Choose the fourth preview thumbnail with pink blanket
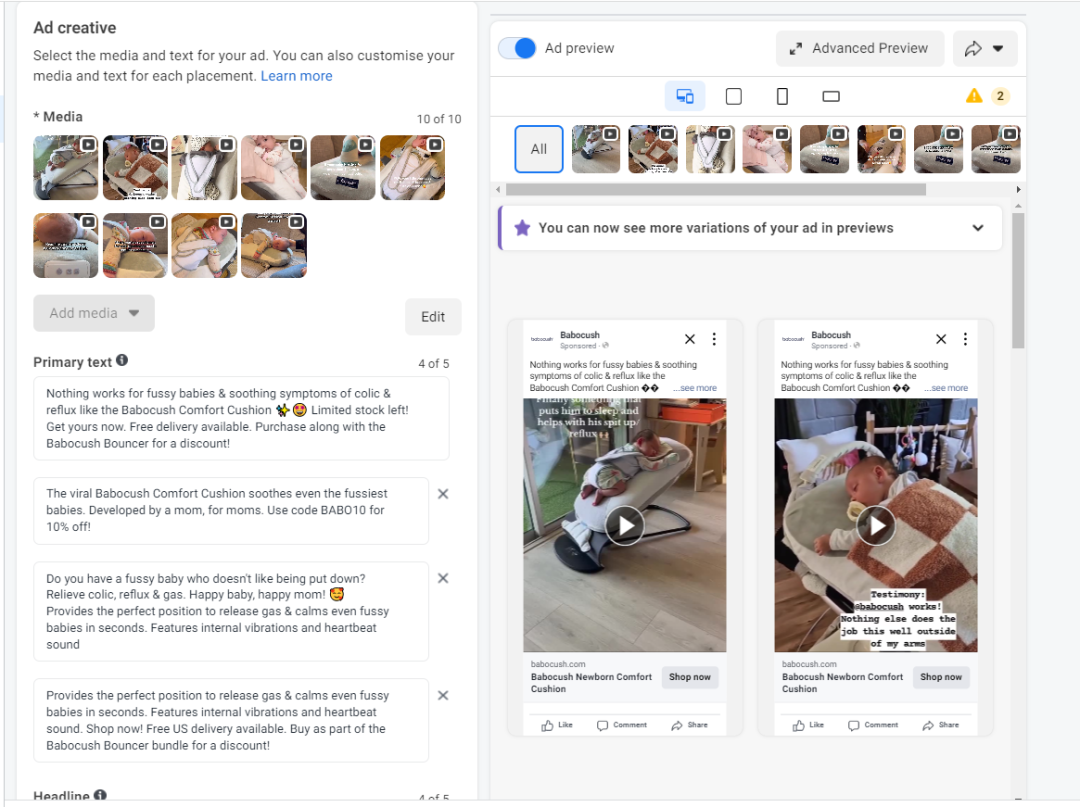This screenshot has width=1080, height=807. 767,149
